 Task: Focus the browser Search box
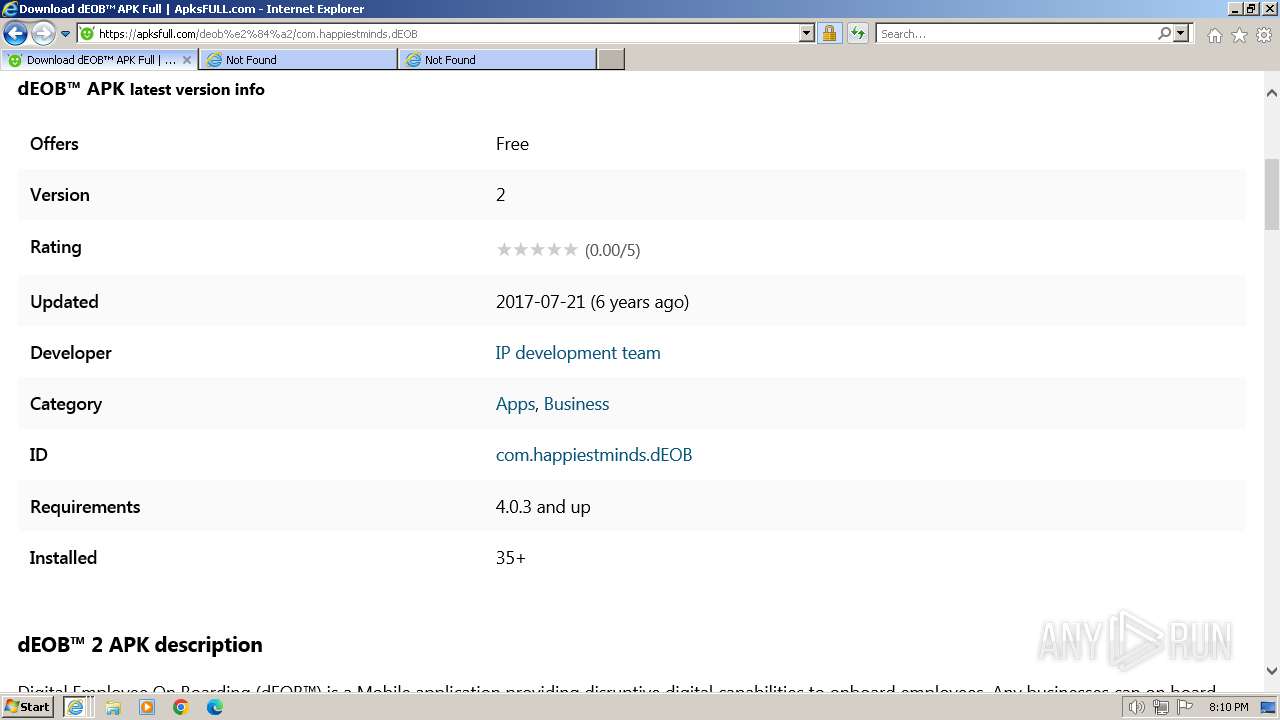tap(1016, 34)
